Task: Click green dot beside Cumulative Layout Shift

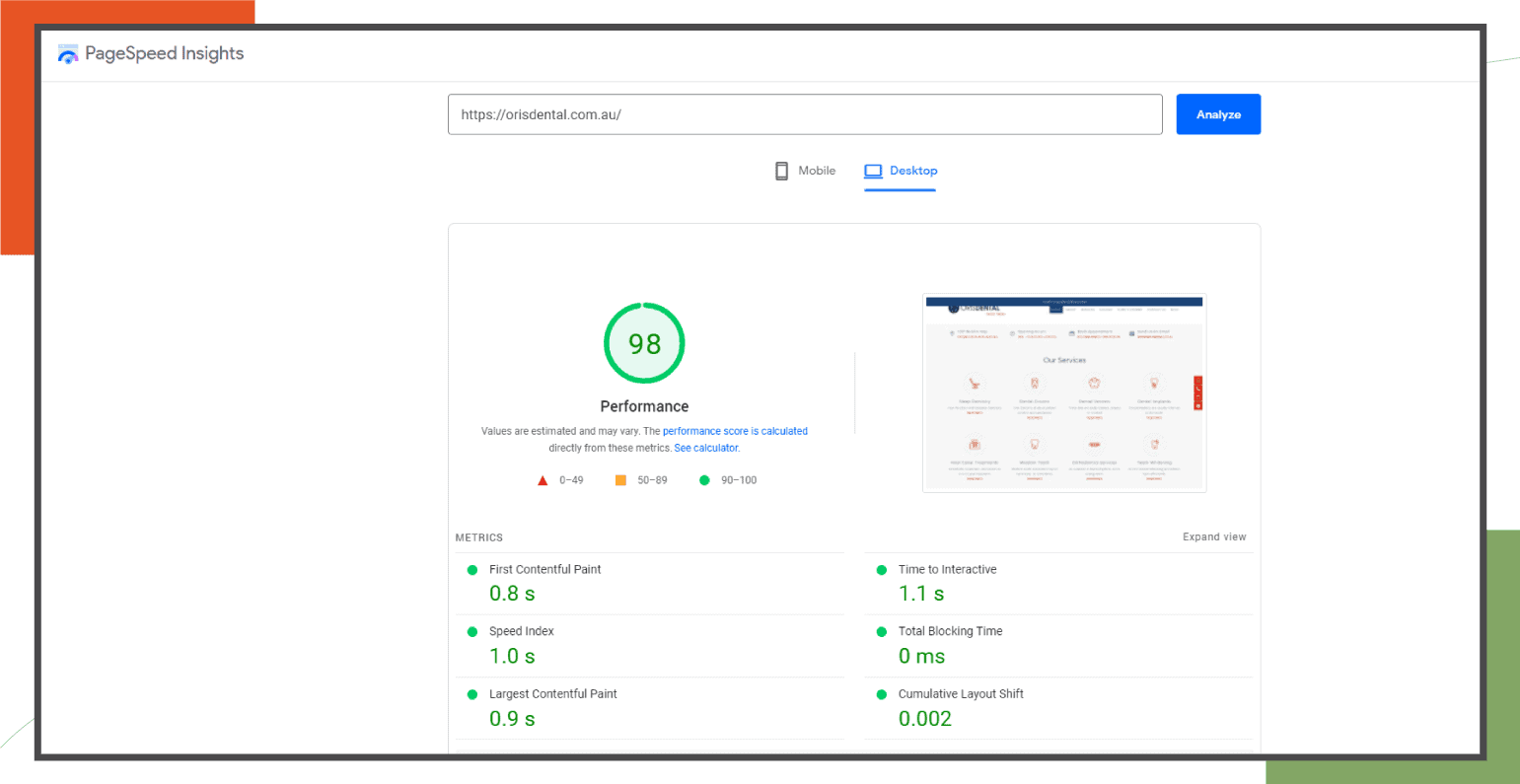Action: [x=882, y=694]
